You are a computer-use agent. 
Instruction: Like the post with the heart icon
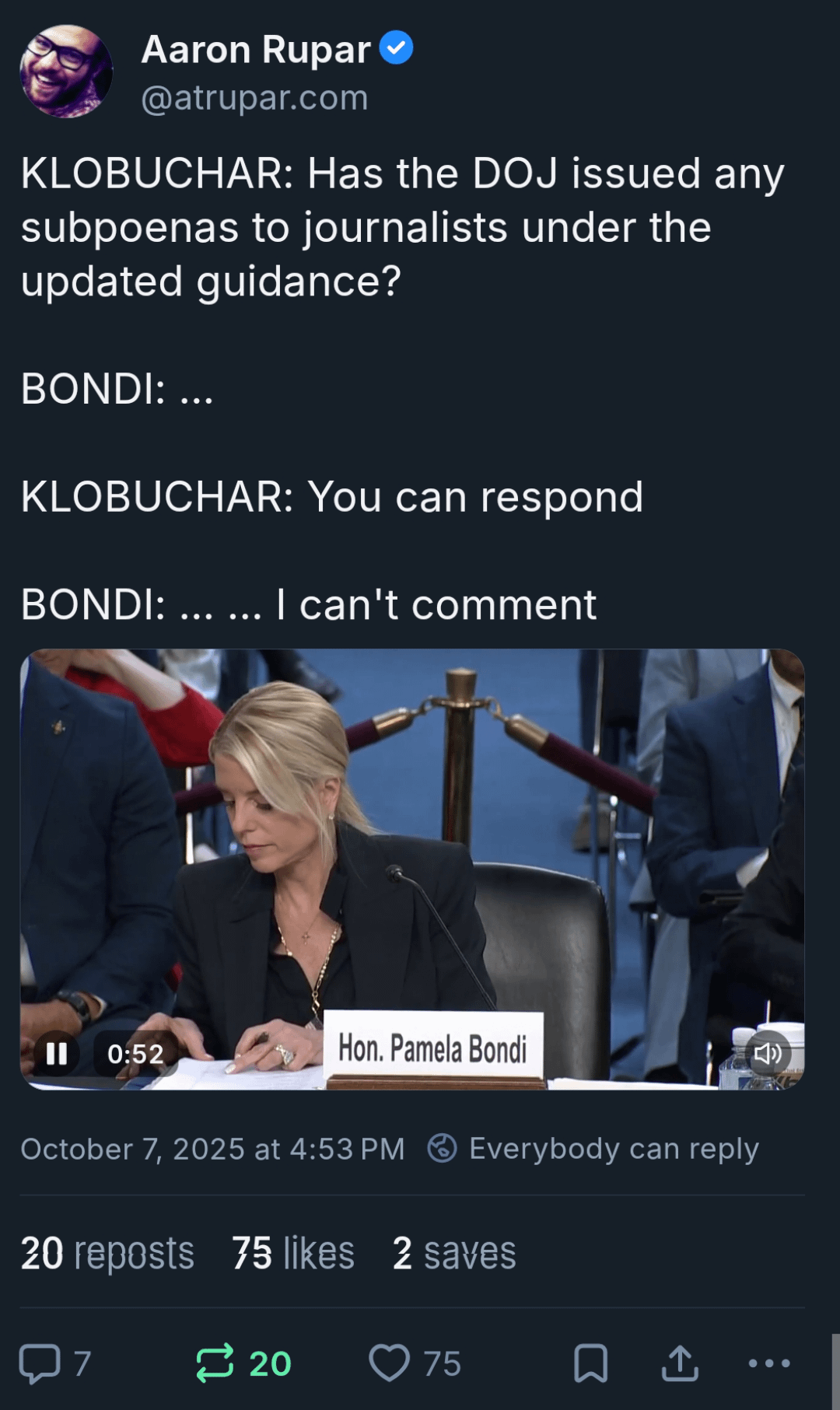tap(389, 1363)
